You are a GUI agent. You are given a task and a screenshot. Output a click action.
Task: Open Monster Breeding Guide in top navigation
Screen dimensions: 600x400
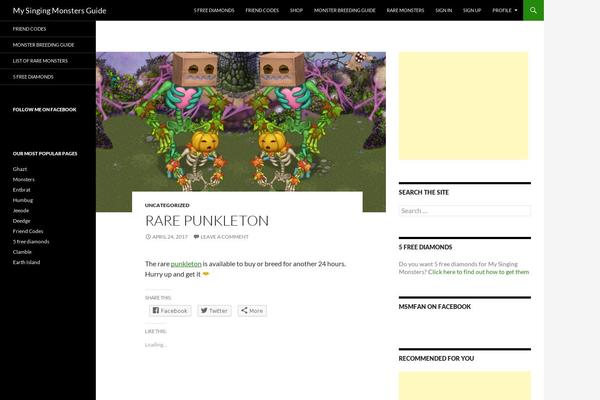[x=344, y=10]
